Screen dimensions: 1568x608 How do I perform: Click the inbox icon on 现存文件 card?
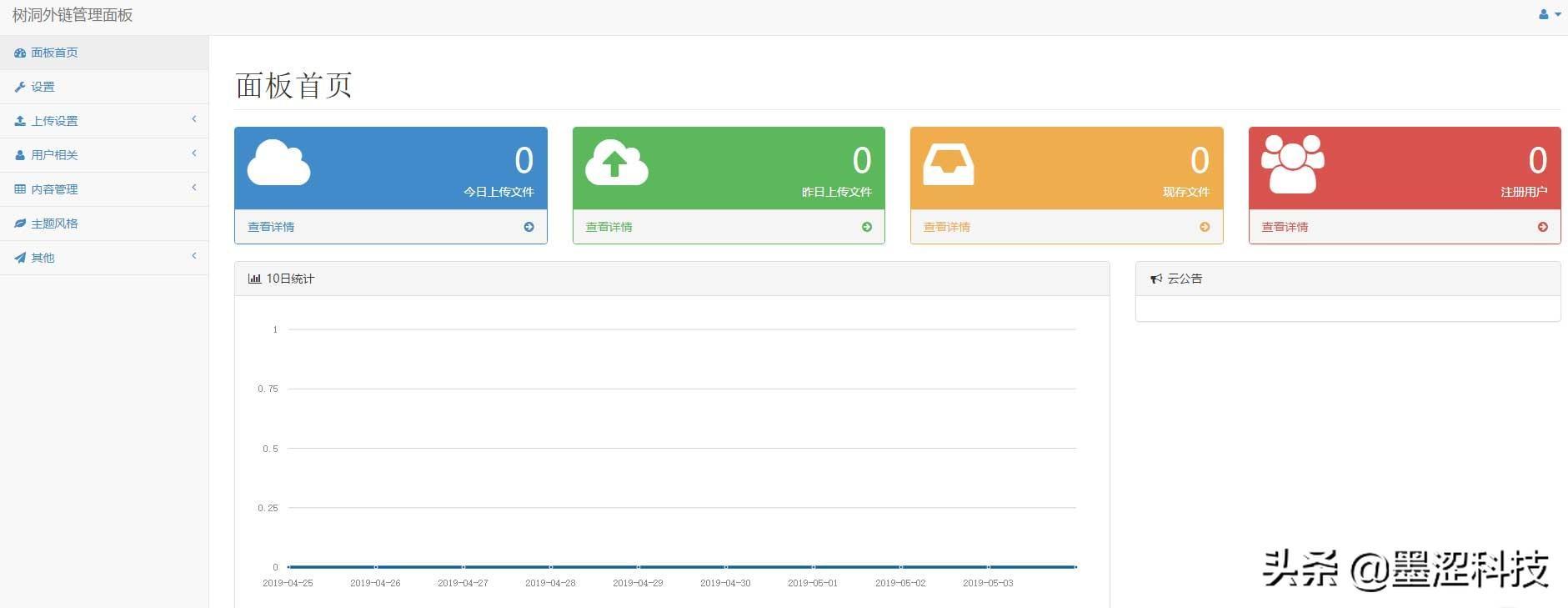click(x=949, y=164)
